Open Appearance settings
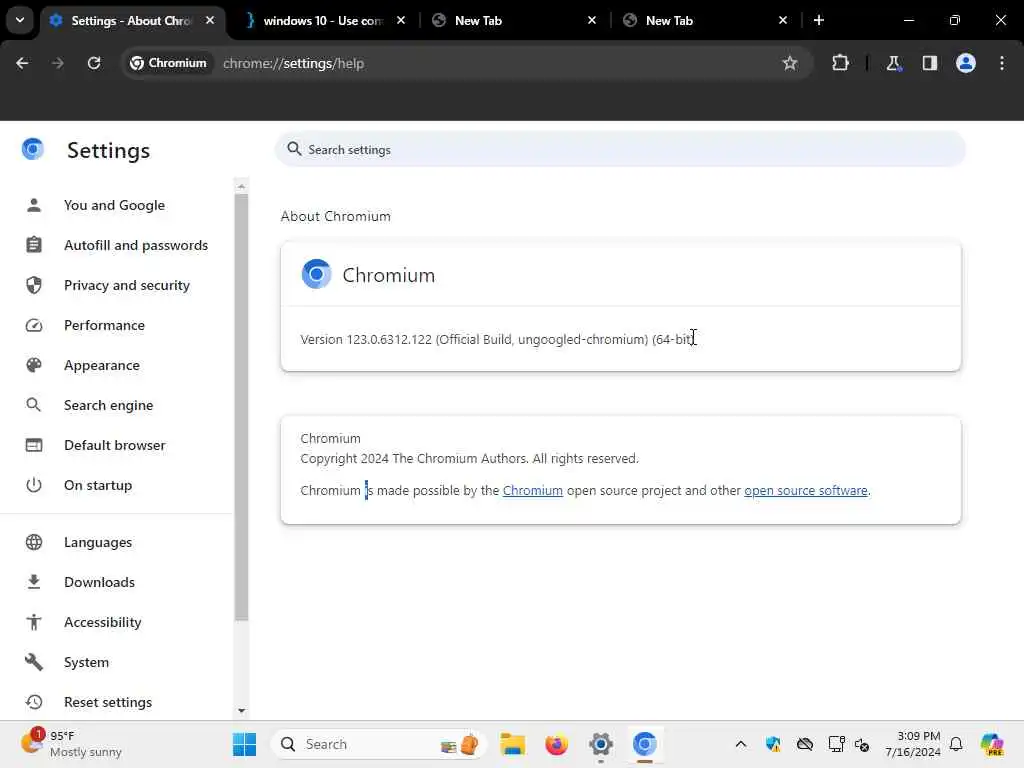The image size is (1024, 768). click(102, 365)
